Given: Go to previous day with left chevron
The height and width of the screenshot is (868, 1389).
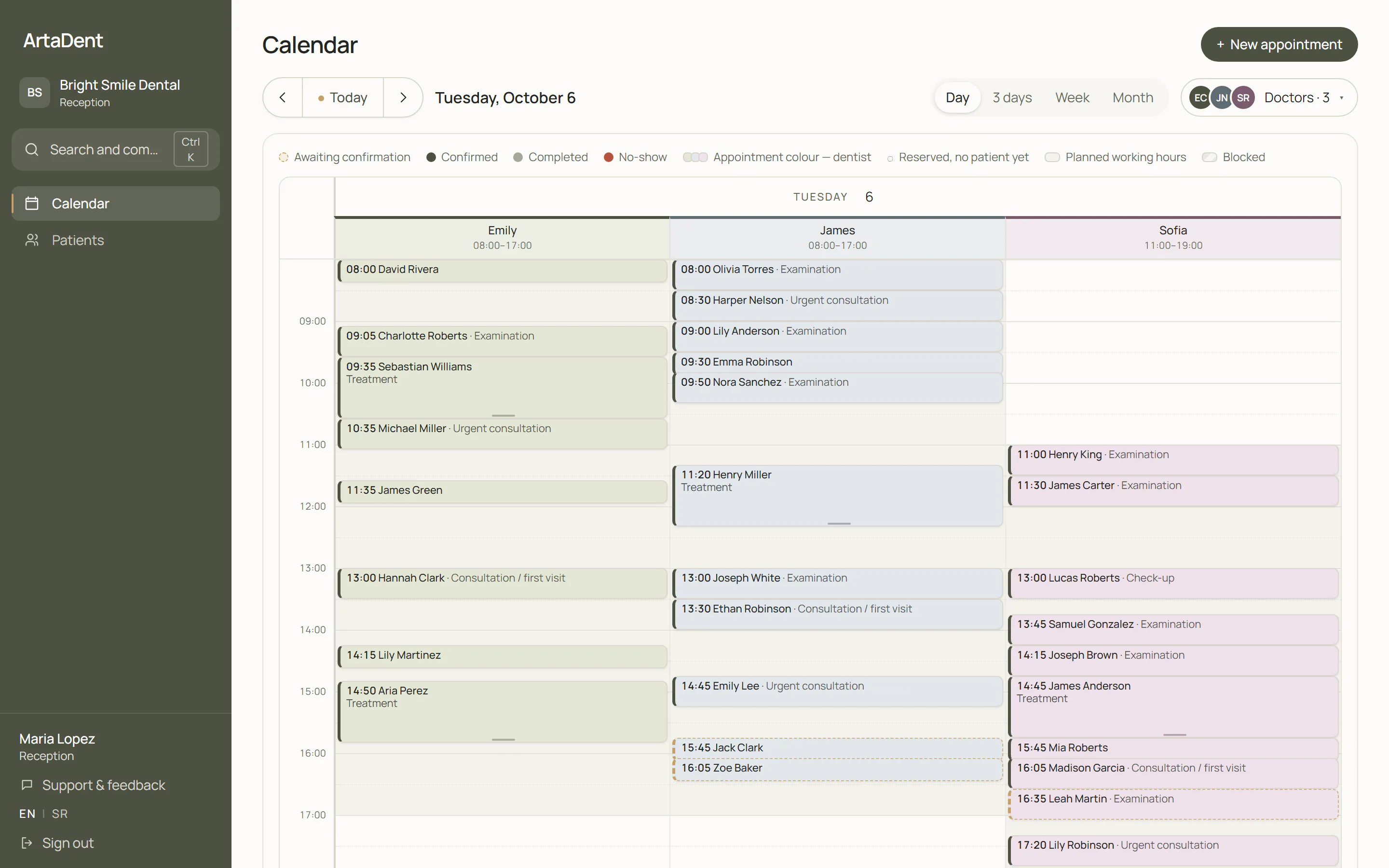Looking at the screenshot, I should 283,97.
